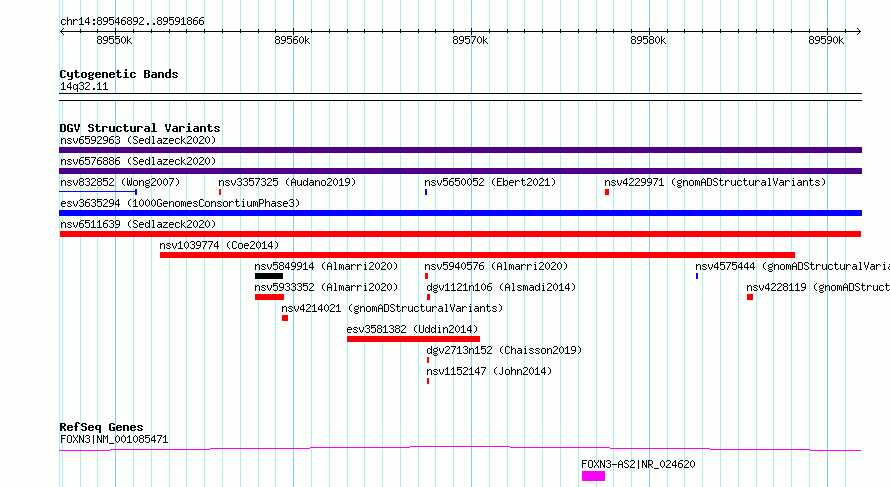
Task: Click the red nsv4229971 variant marker
Action: pyautogui.click(x=607, y=192)
